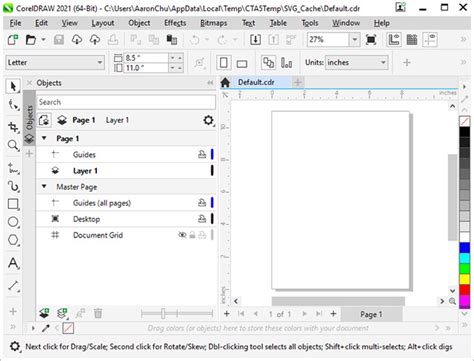Click the Paste icon
The width and height of the screenshot is (474, 361).
172,40
